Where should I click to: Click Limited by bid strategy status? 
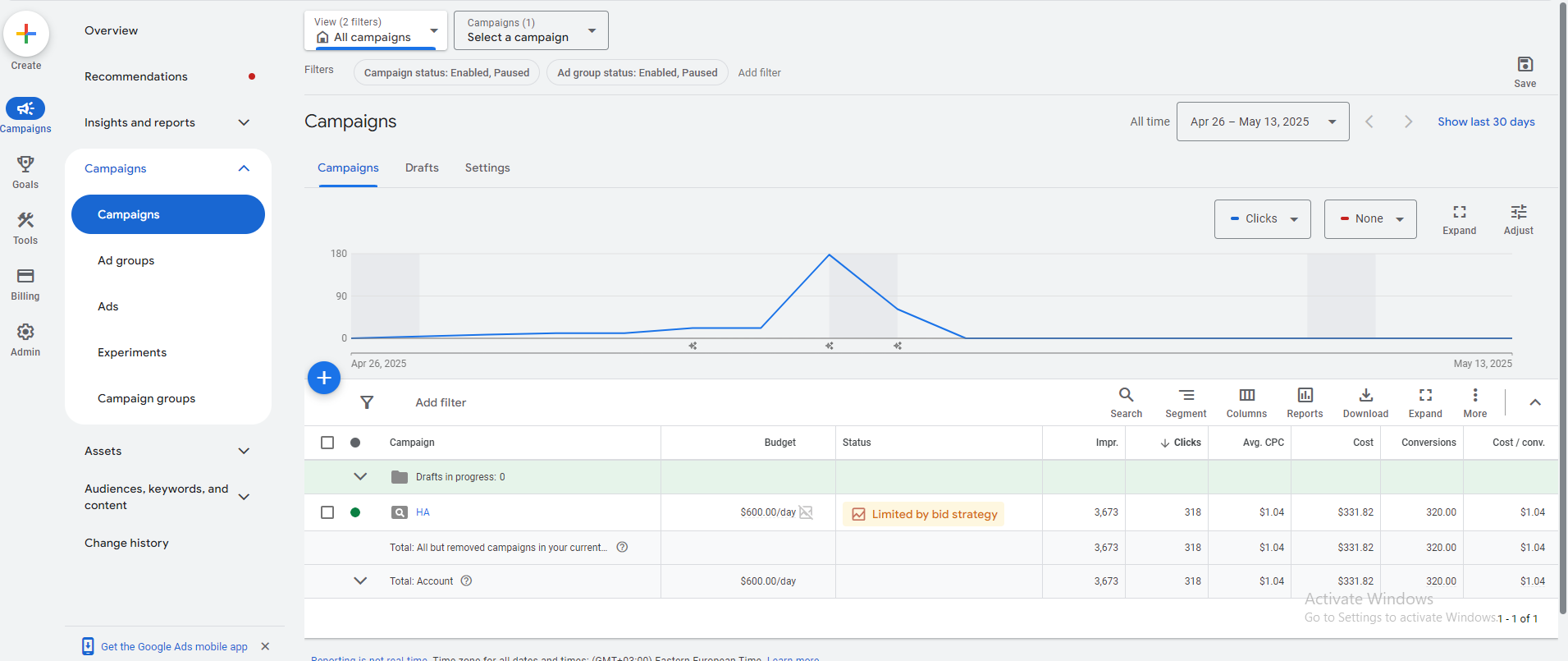(x=924, y=514)
